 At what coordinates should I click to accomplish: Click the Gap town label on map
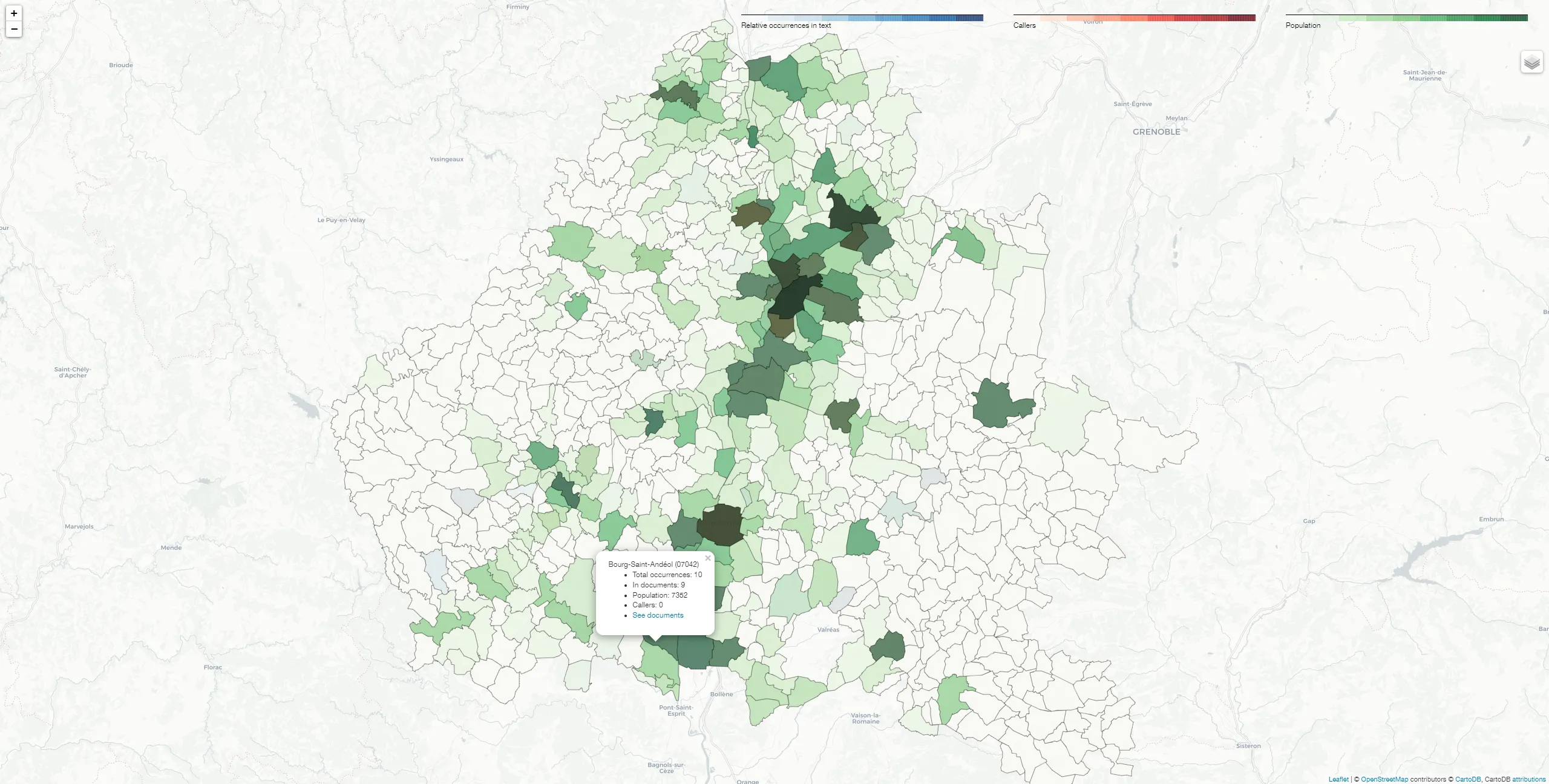point(1309,521)
